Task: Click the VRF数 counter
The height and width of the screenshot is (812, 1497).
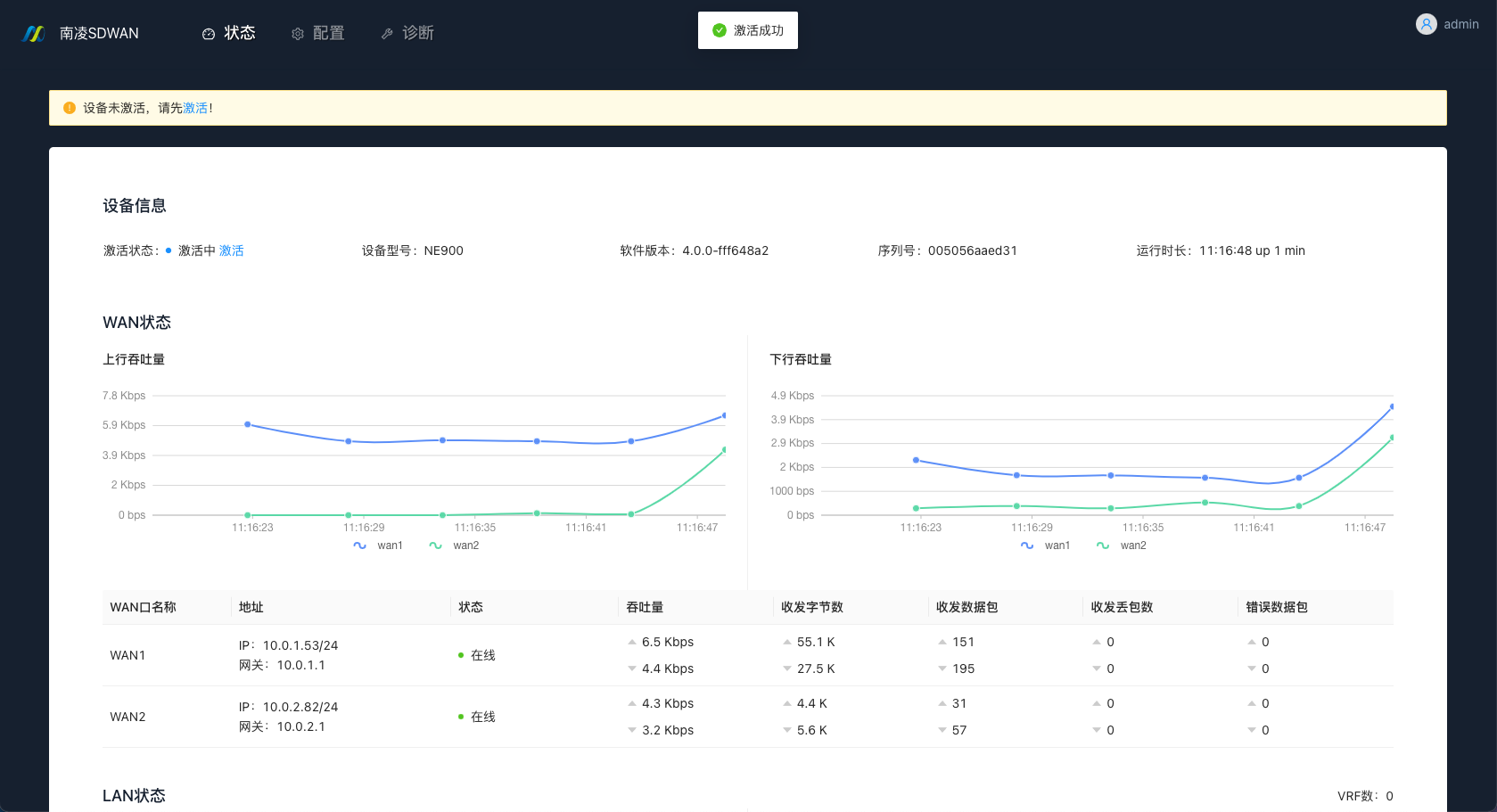Action: (x=1365, y=796)
